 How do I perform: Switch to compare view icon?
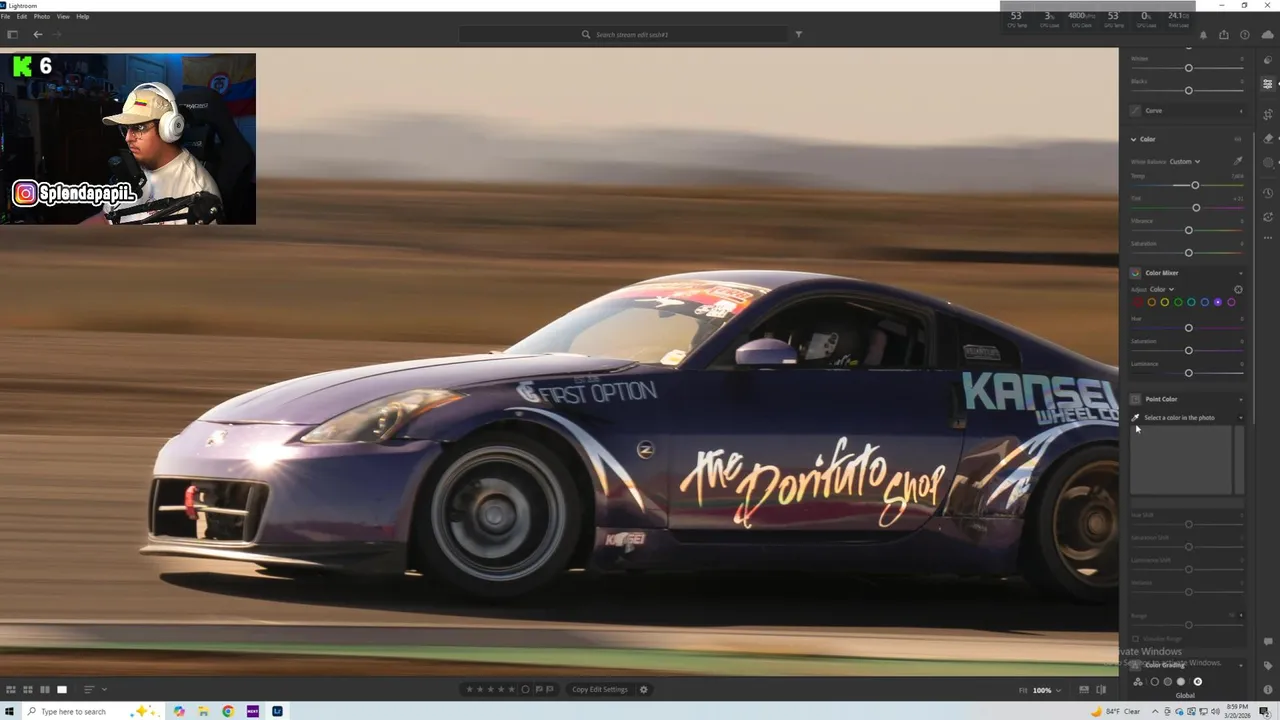[x=45, y=689]
